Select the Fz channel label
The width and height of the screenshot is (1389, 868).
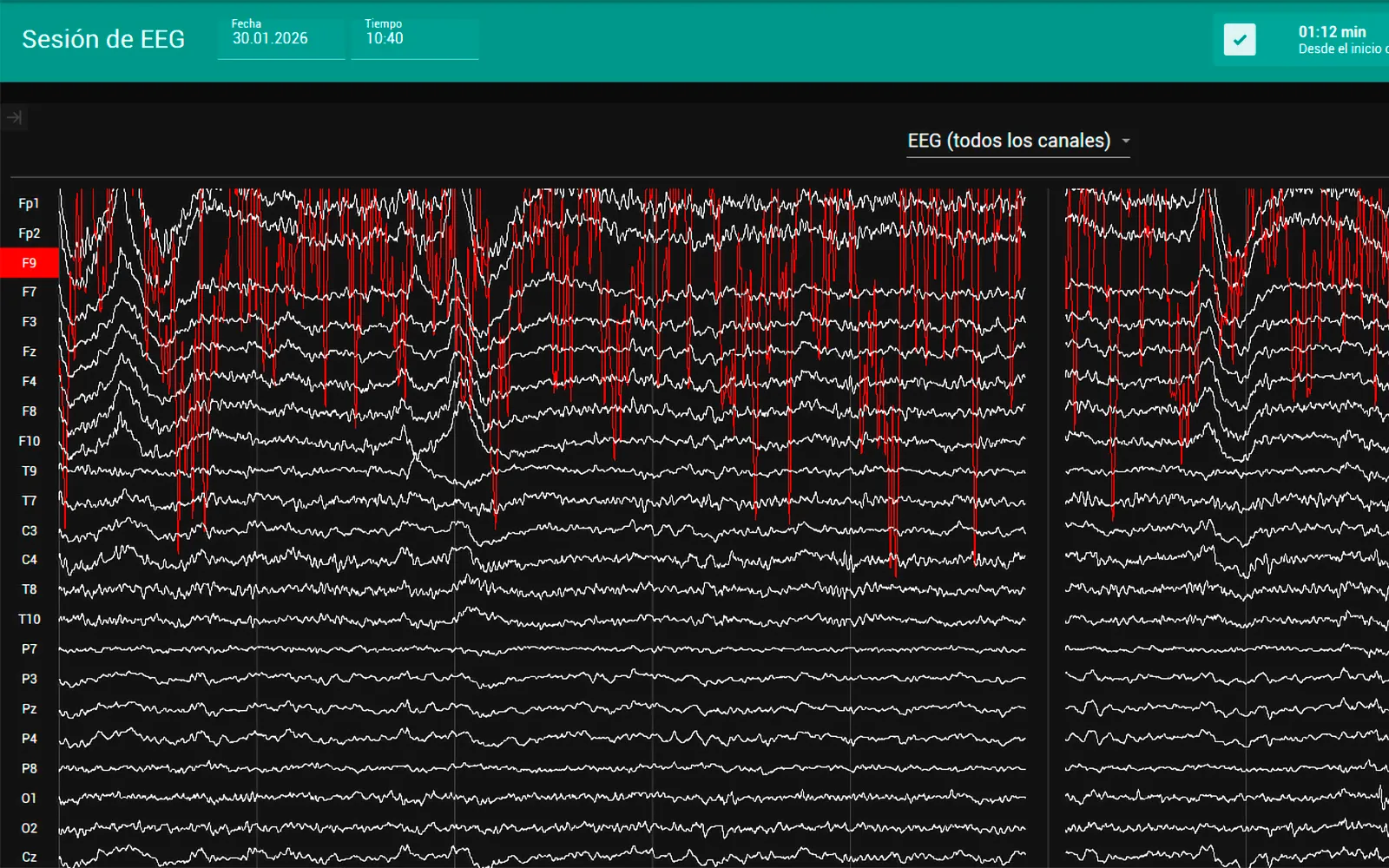click(x=30, y=352)
